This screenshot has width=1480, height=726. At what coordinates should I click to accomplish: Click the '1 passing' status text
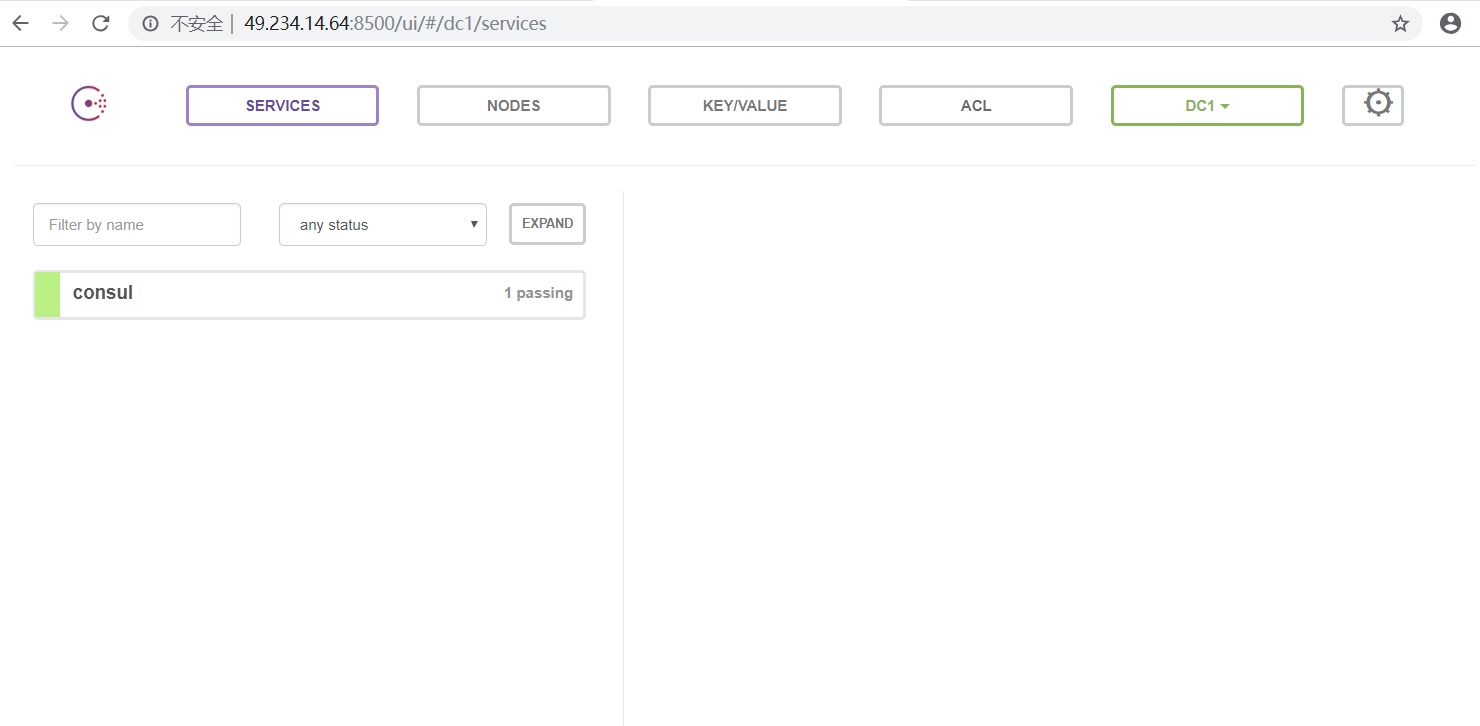point(538,293)
